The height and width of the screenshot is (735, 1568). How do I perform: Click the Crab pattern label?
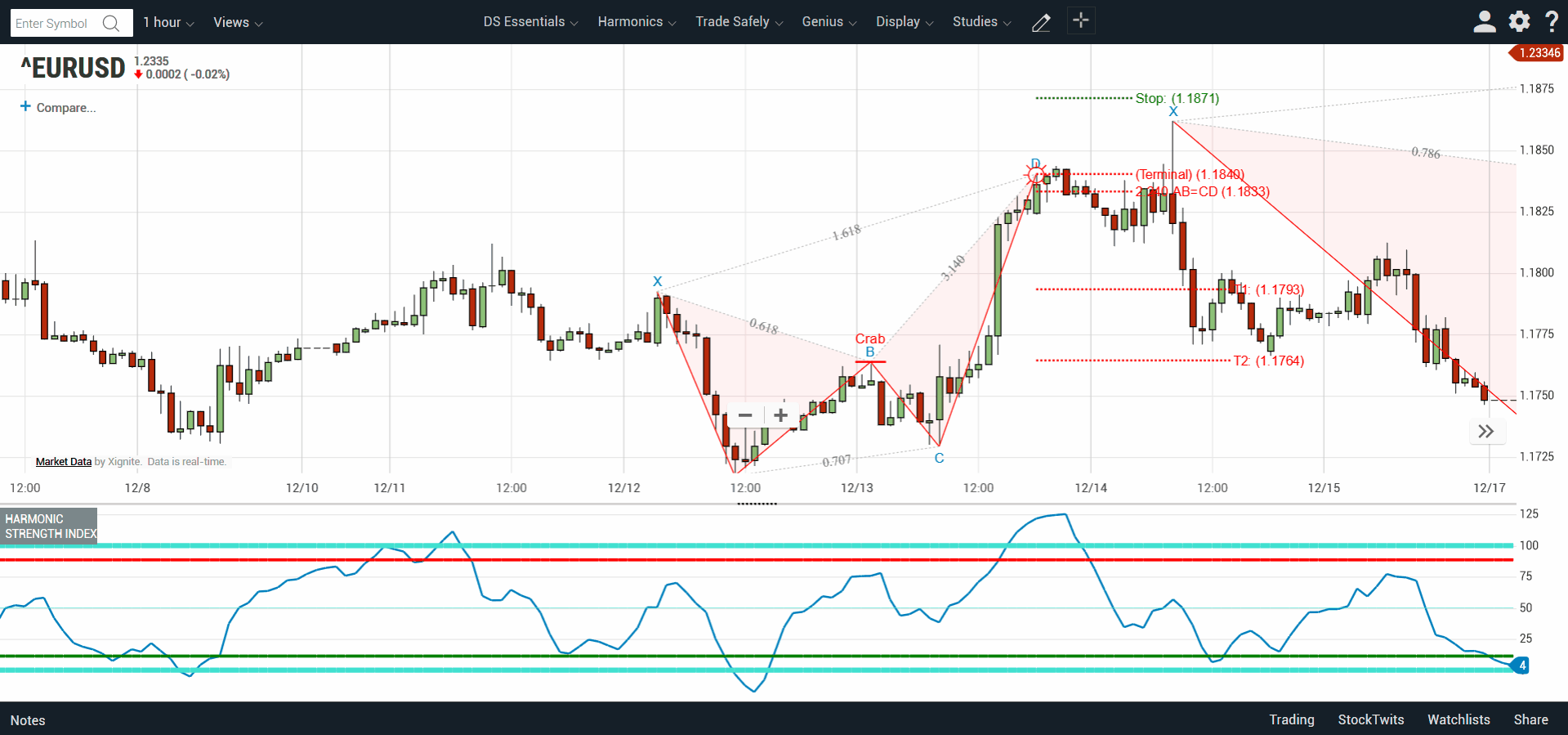tap(870, 338)
